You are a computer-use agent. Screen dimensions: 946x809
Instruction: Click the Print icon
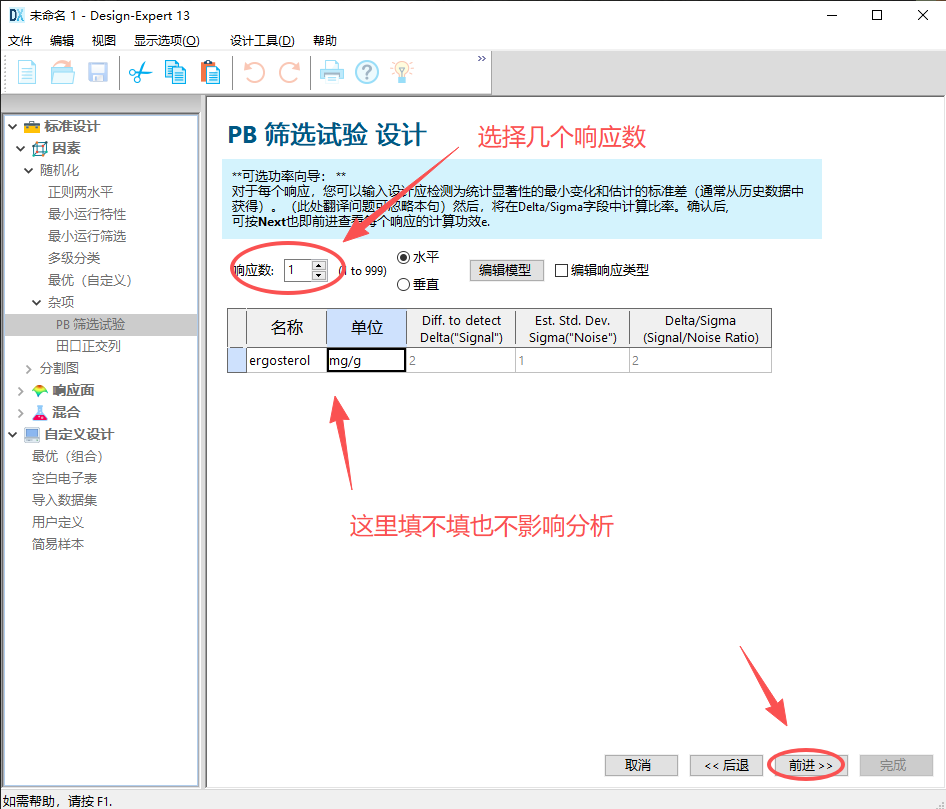tap(330, 71)
